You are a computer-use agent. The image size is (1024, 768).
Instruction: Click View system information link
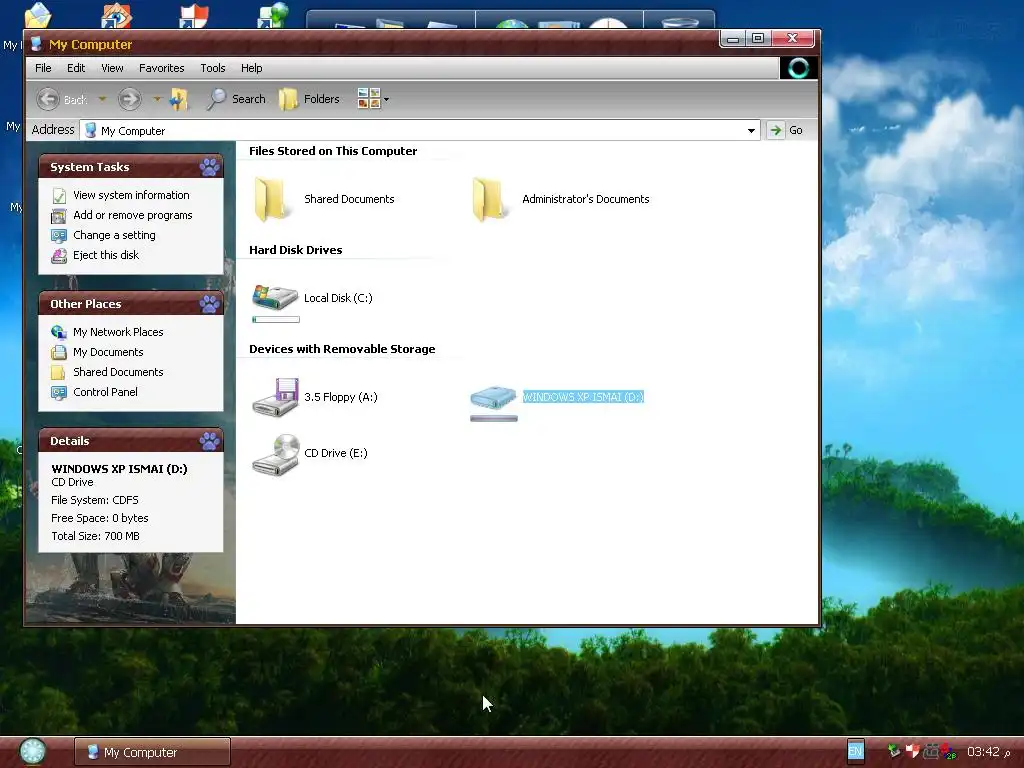click(x=131, y=195)
